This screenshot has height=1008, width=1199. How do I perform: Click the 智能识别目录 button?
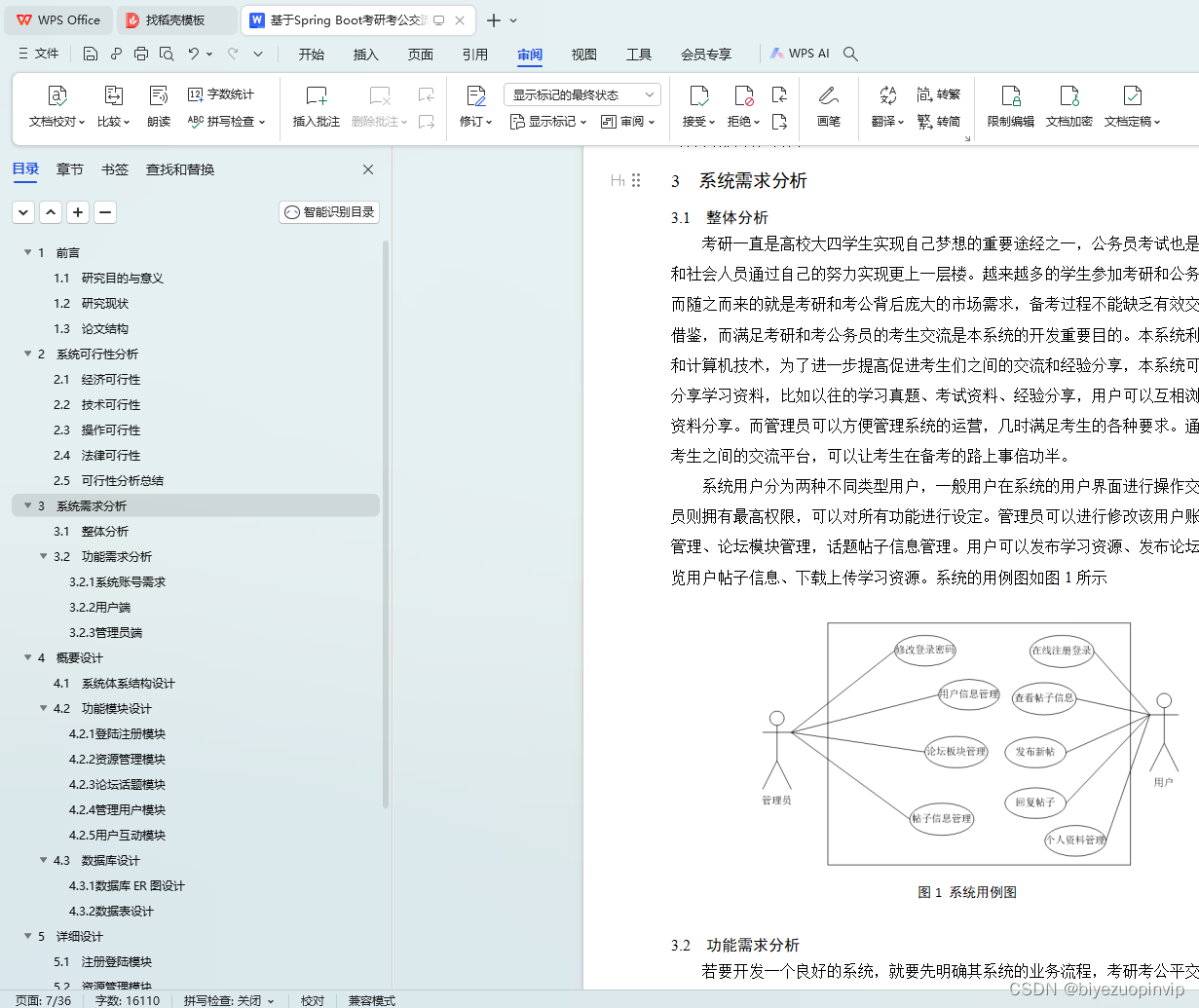[x=329, y=212]
